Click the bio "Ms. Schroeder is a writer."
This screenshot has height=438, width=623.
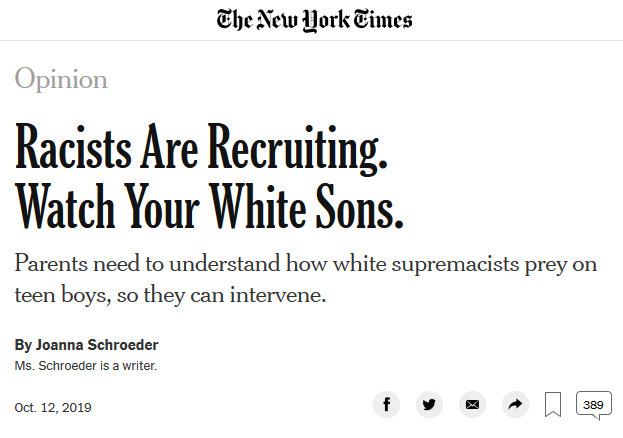pos(86,366)
